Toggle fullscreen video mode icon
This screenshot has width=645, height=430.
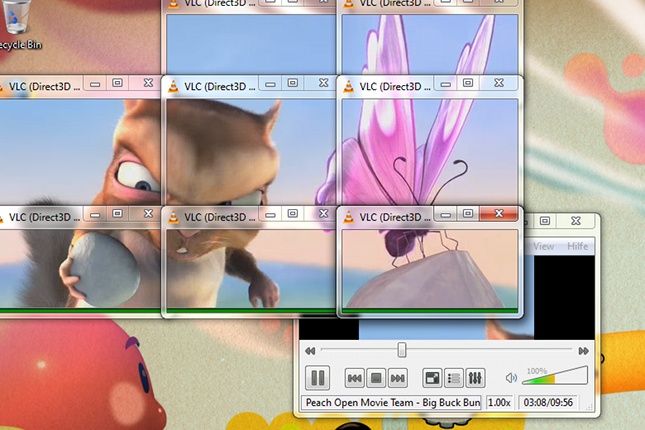[x=432, y=378]
